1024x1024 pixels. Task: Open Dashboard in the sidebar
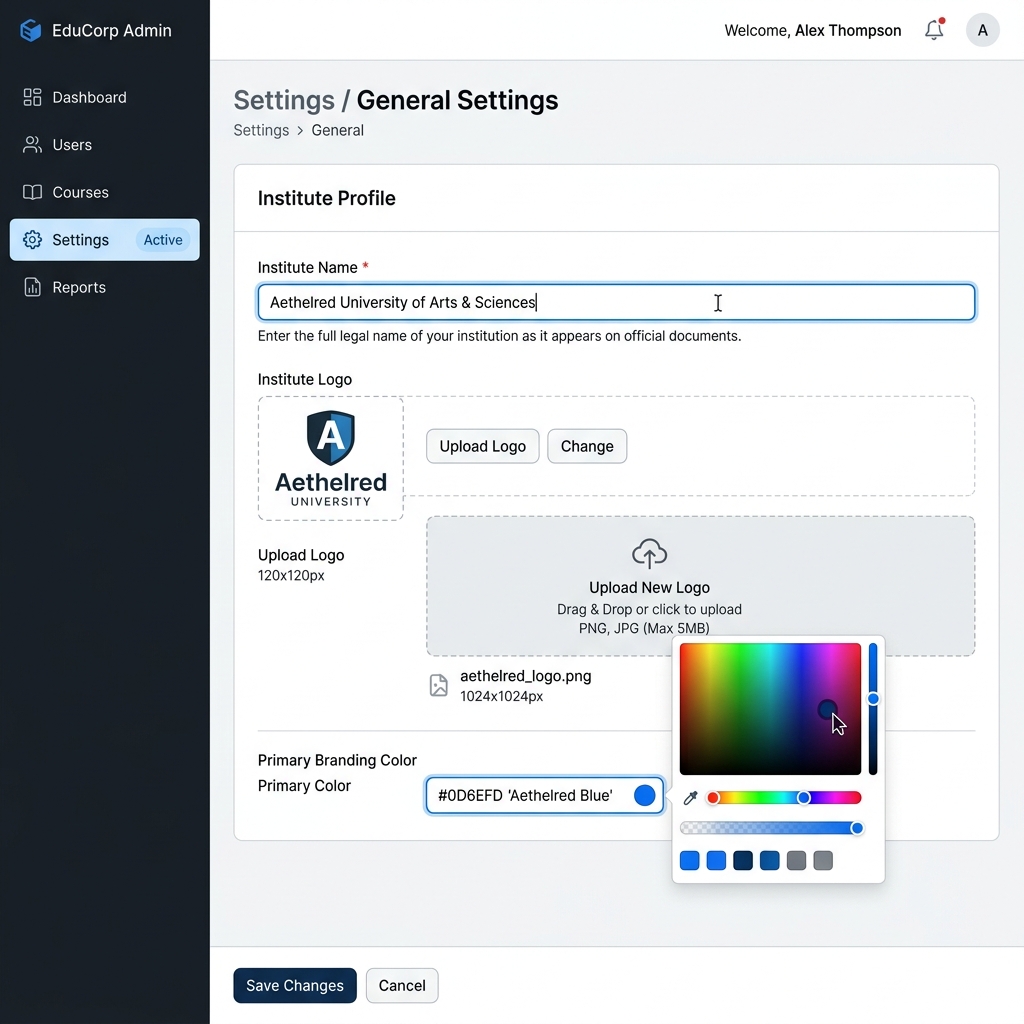click(104, 97)
